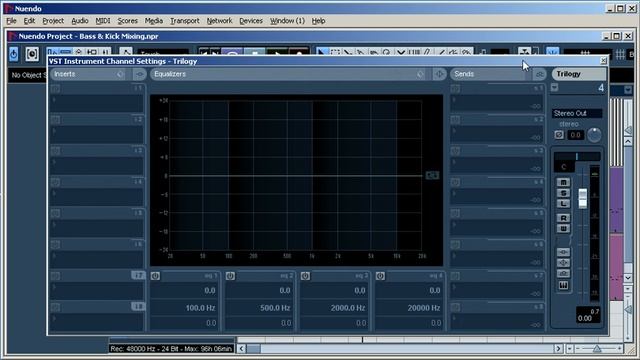Screen dimensions: 640x360
Task: Click the second icon in the project toolbar
Action: pos(32,54)
